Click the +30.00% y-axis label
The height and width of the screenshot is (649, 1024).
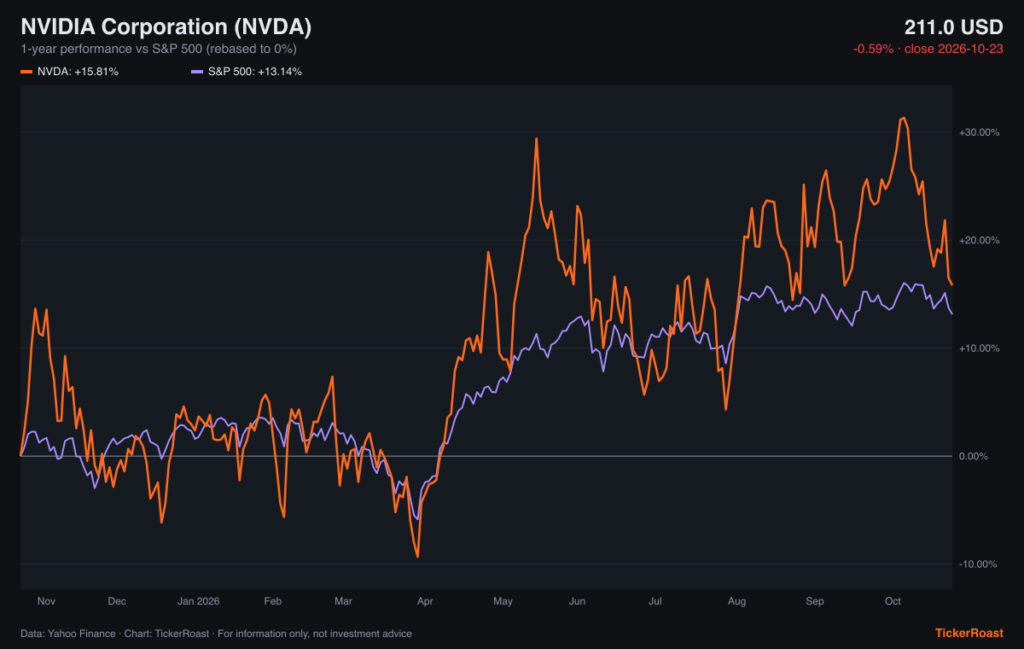click(979, 133)
